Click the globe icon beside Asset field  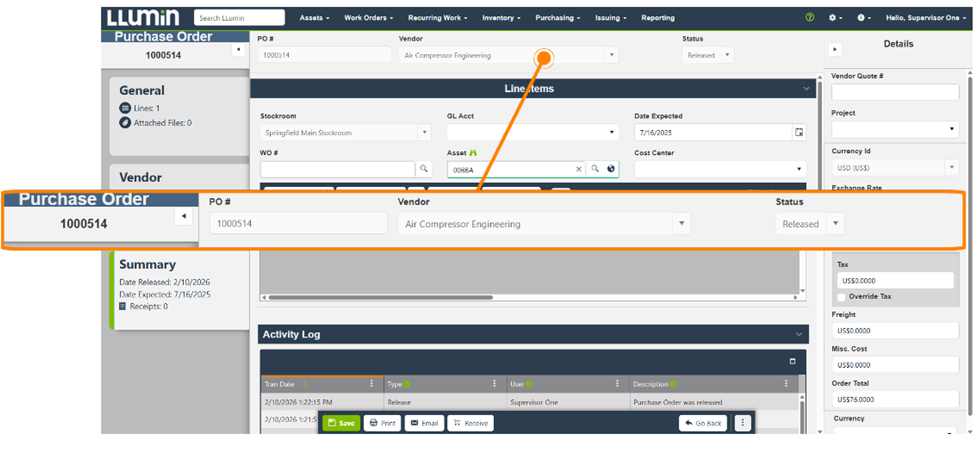(x=610, y=169)
